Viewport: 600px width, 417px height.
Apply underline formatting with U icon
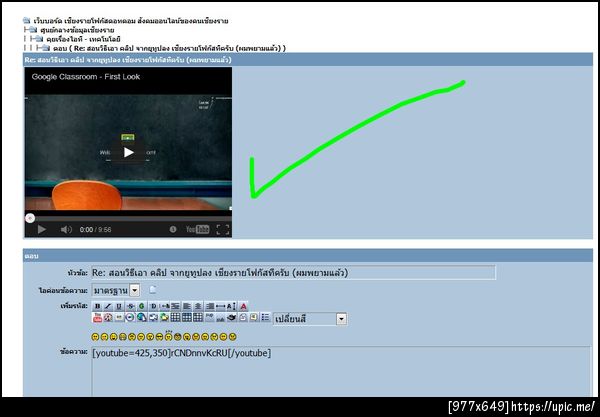[119, 306]
